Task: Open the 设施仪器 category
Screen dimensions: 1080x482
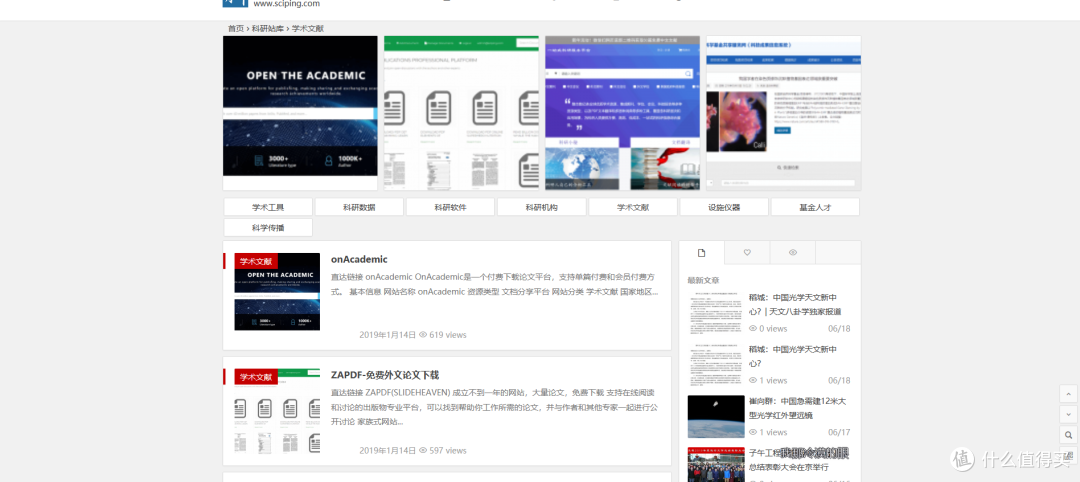Action: [724, 207]
